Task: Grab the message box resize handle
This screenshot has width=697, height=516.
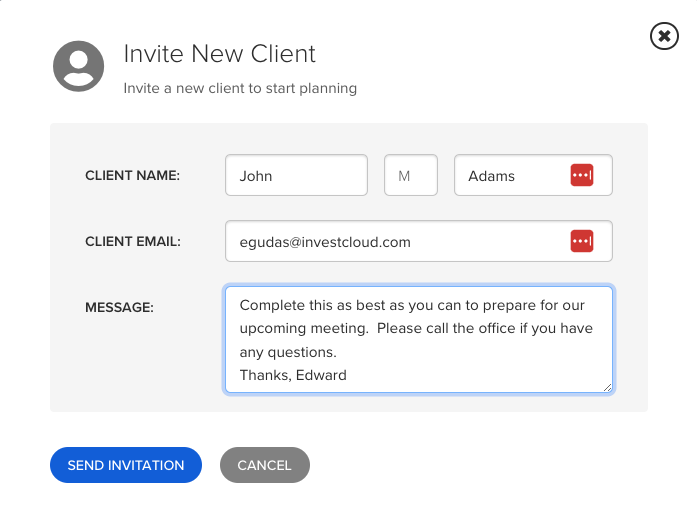Action: coord(607,388)
